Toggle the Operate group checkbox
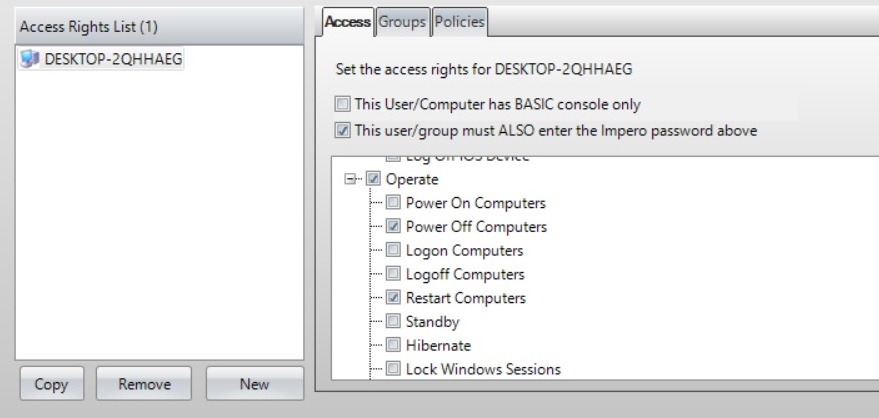The image size is (879, 418). tap(373, 180)
